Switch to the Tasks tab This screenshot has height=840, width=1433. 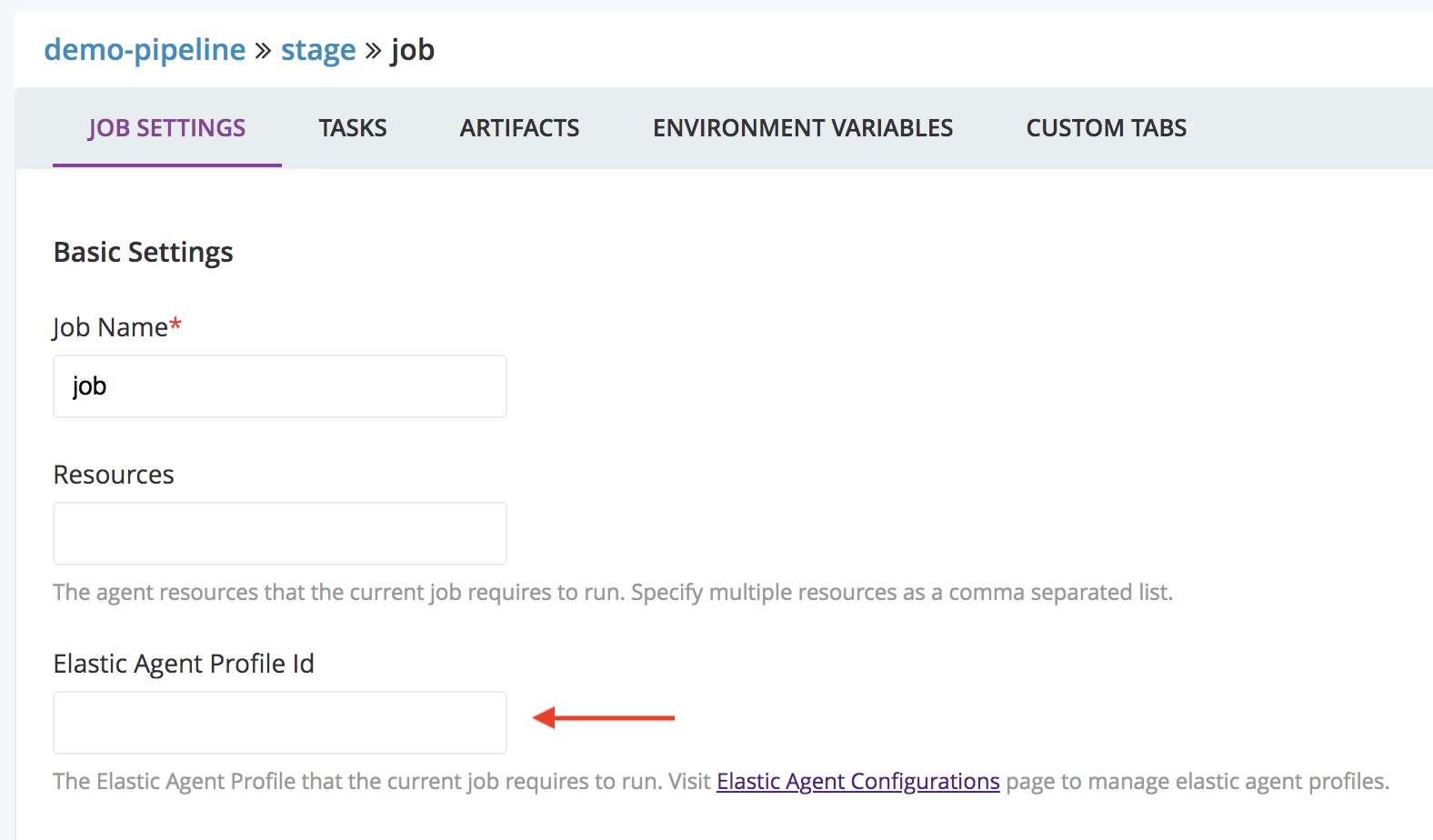353,128
